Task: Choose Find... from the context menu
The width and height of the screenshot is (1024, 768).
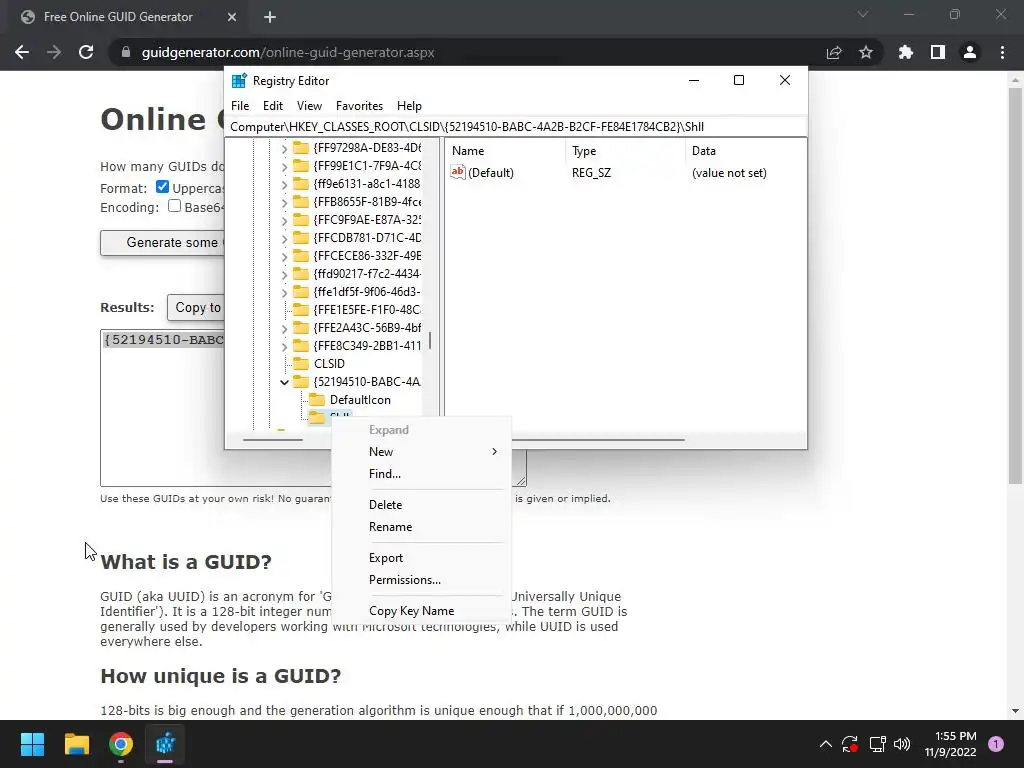Action: 421,474
